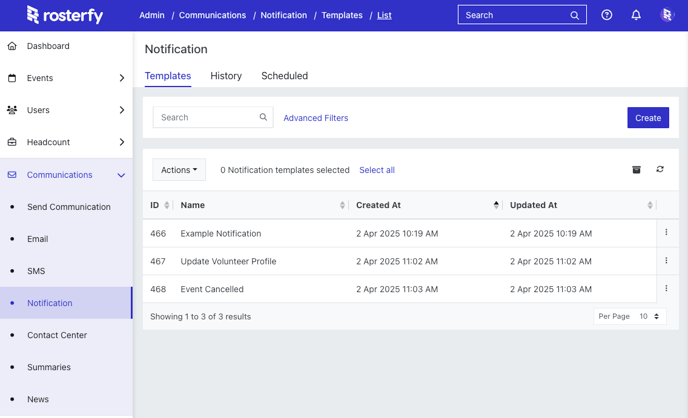
Task: Click Created At 2 Apr 2025 11:03 AM
Action: tap(397, 289)
